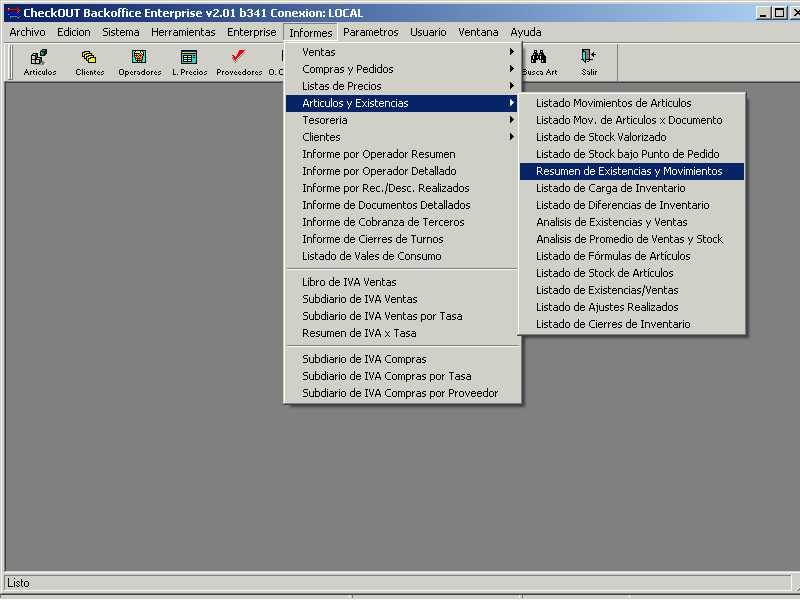This screenshot has width=800, height=600.
Task: Open Informe de Cobranza de Terceros
Action: pos(401,222)
